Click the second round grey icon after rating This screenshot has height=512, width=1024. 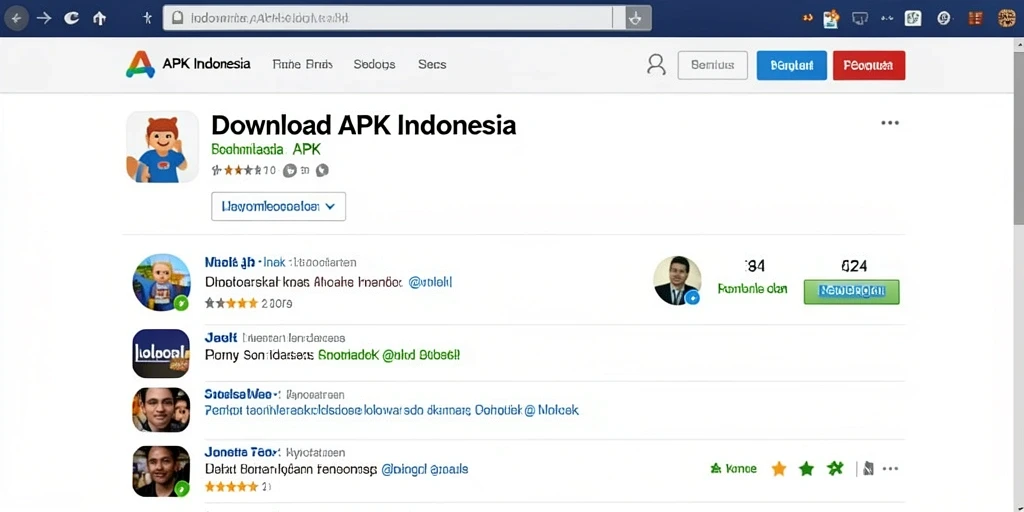pyautogui.click(x=321, y=170)
